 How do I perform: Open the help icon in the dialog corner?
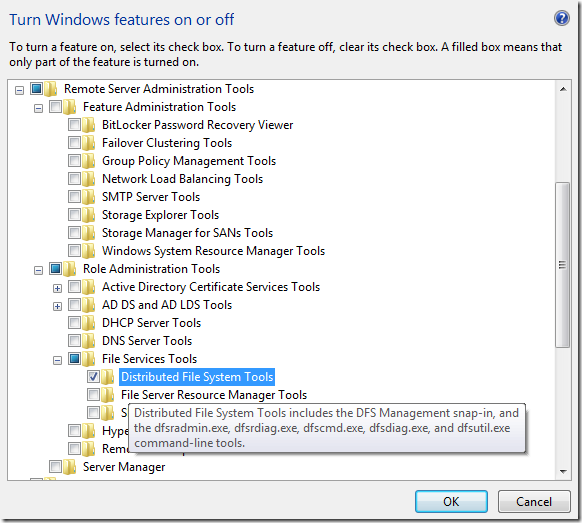click(x=562, y=18)
